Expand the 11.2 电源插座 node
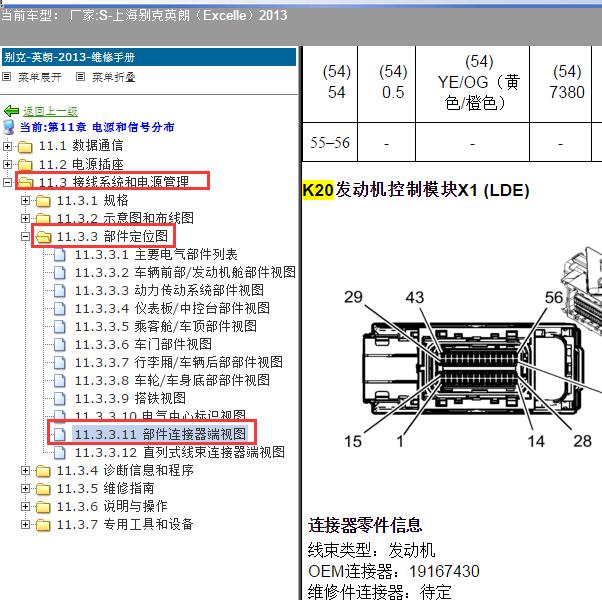This screenshot has width=602, height=600. [7, 164]
